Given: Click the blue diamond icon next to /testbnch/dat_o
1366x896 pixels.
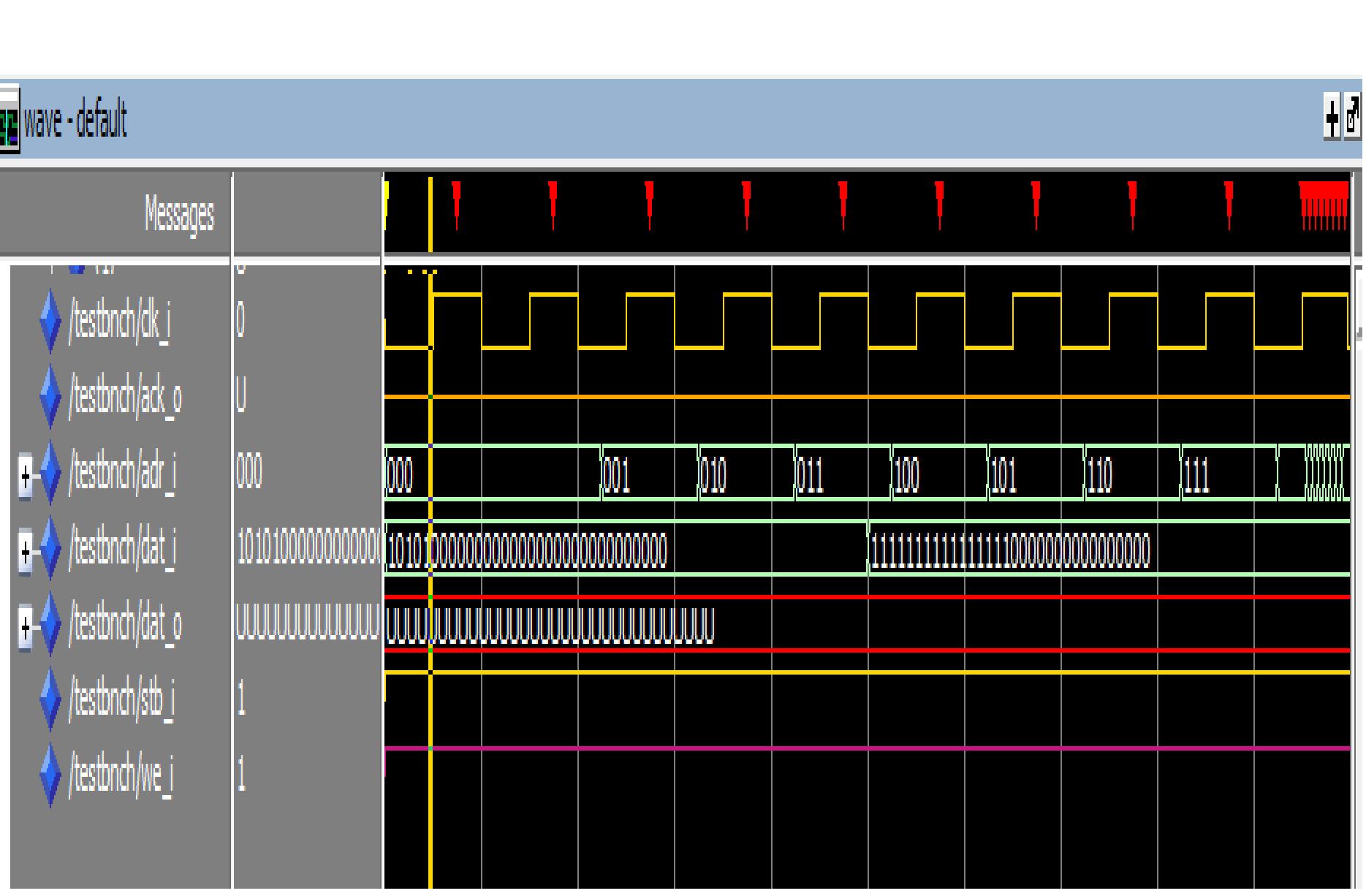Looking at the screenshot, I should click(x=50, y=625).
